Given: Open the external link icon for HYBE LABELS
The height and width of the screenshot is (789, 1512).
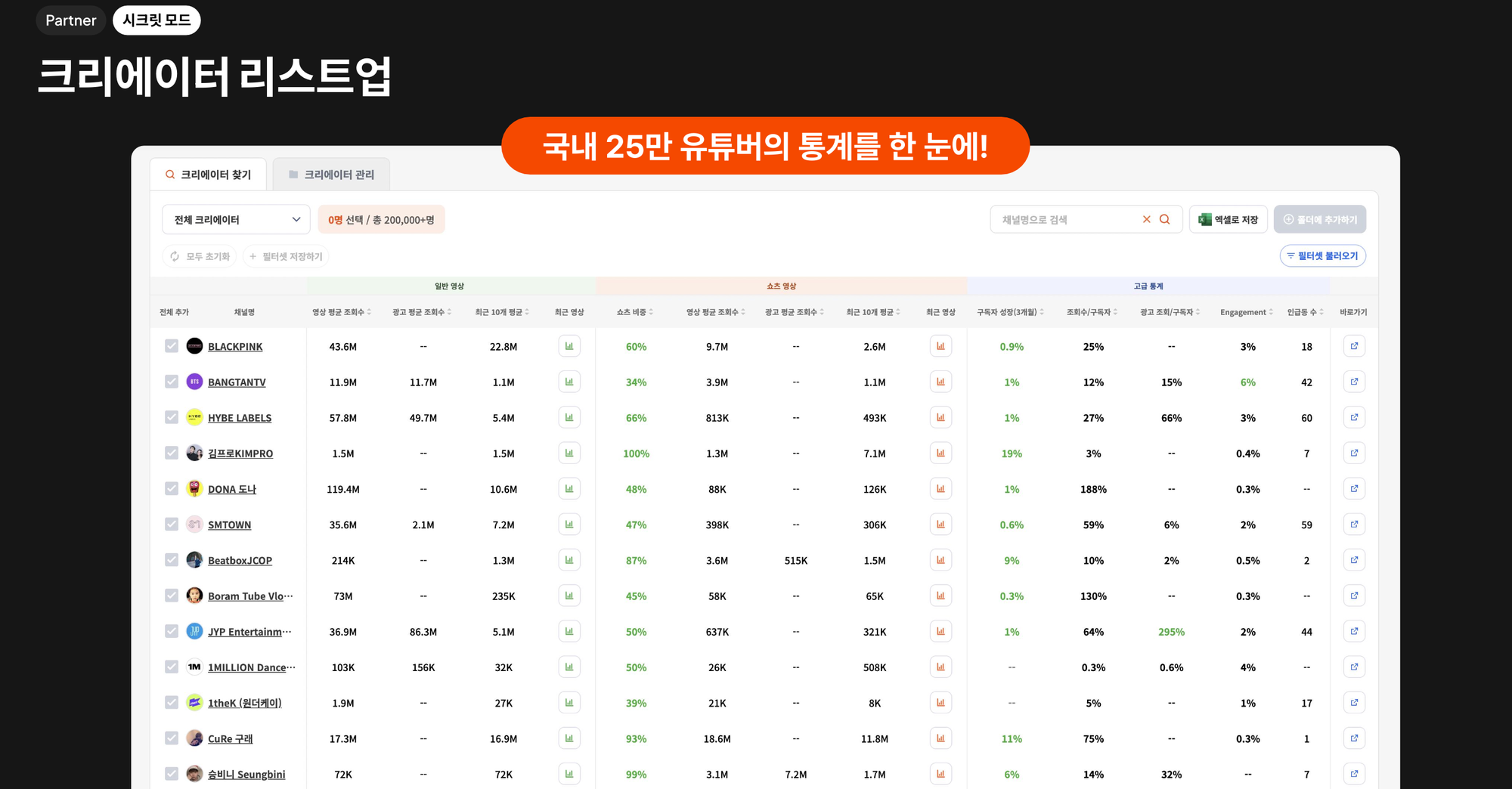Looking at the screenshot, I should pyautogui.click(x=1354, y=417).
